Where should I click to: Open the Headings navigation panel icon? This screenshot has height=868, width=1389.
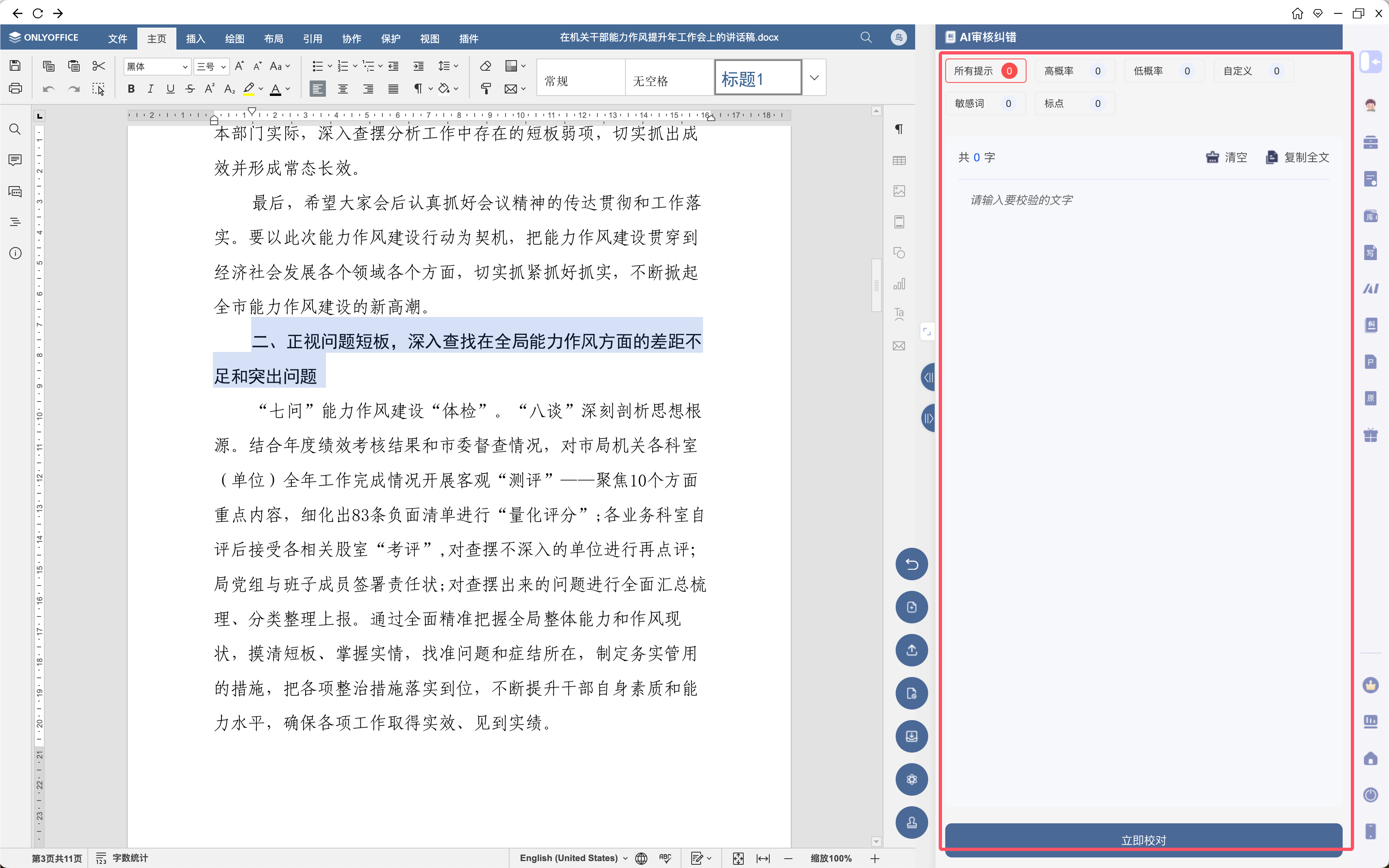tap(15, 222)
